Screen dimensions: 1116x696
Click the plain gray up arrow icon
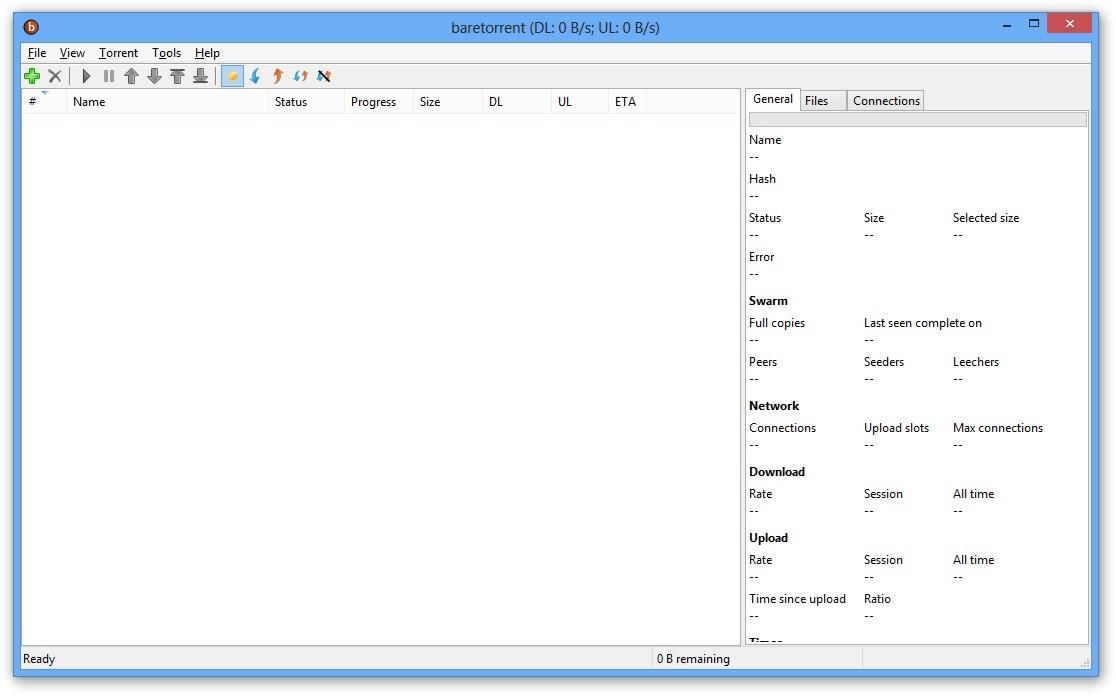pos(132,76)
